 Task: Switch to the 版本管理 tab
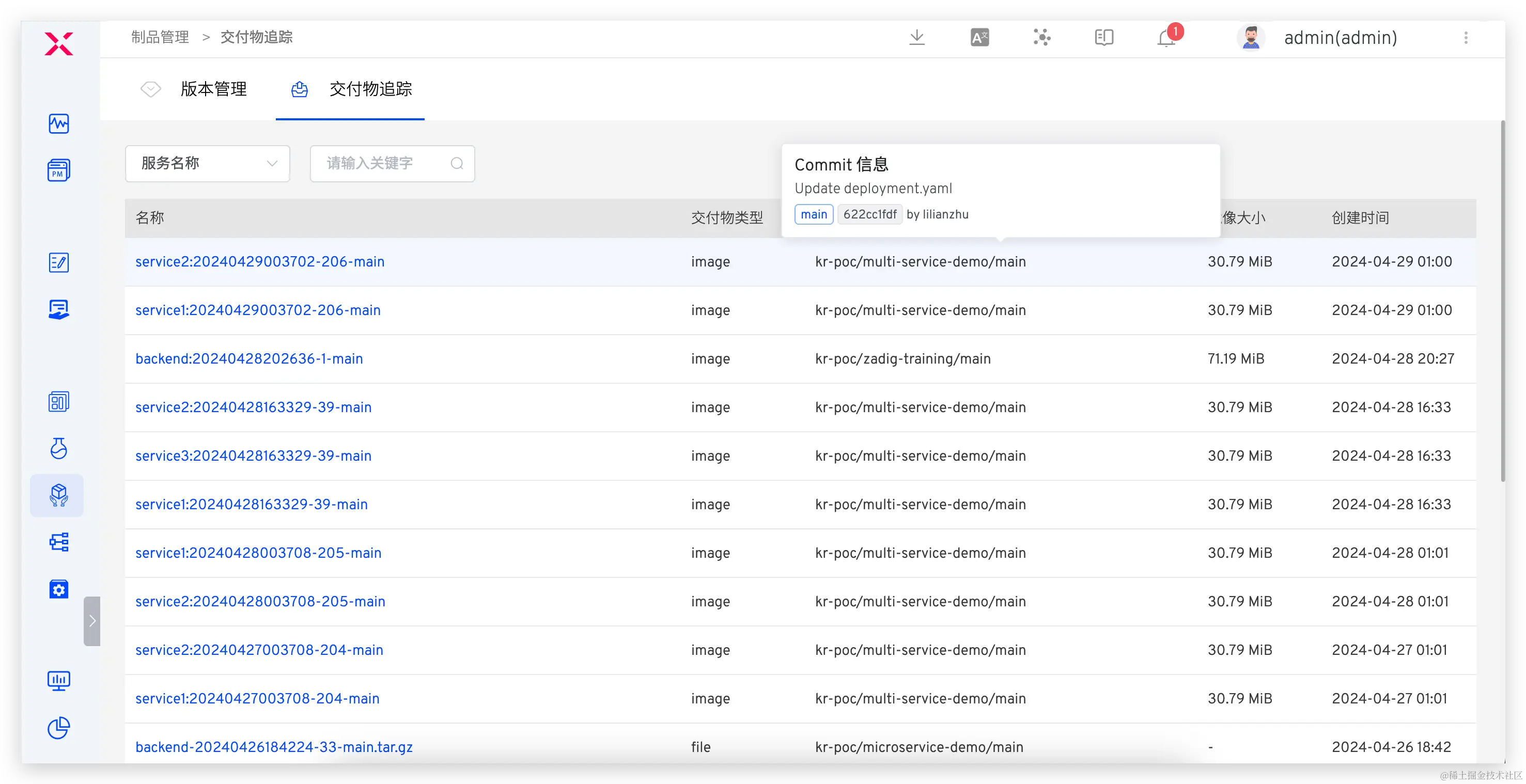(213, 89)
